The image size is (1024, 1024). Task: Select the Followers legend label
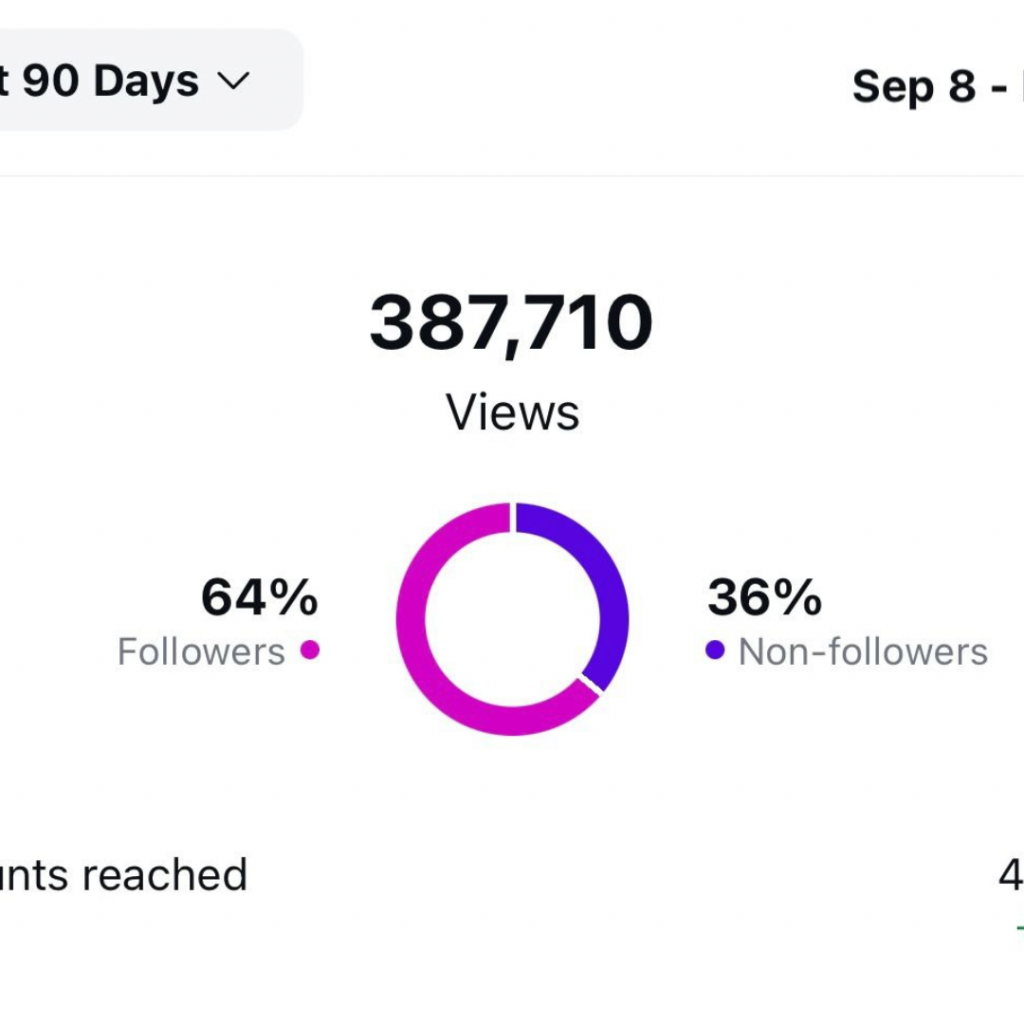point(201,651)
